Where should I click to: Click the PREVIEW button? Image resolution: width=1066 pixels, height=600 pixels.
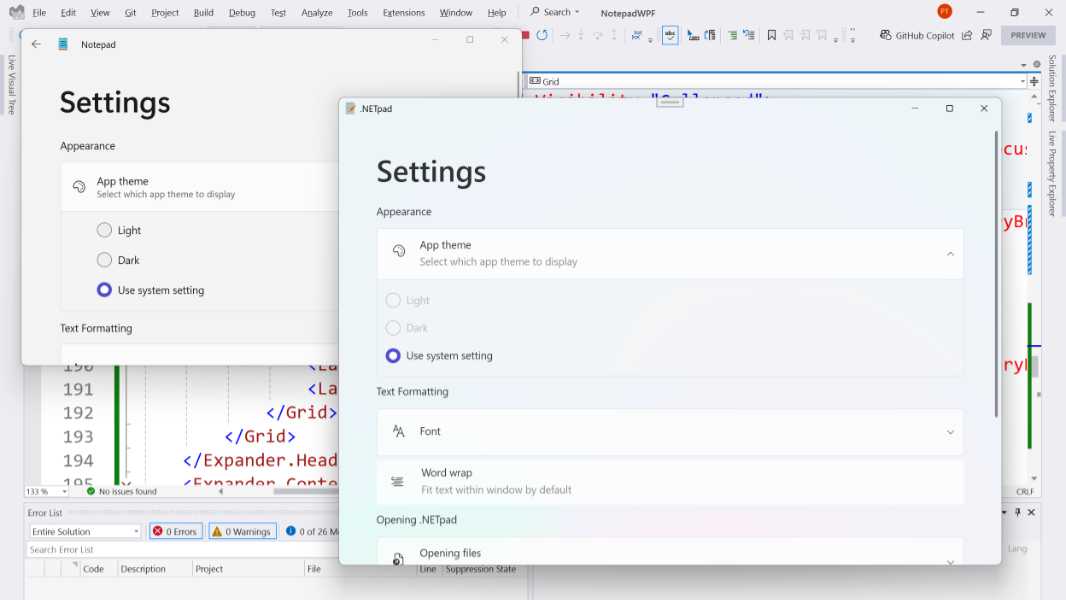click(x=1028, y=34)
